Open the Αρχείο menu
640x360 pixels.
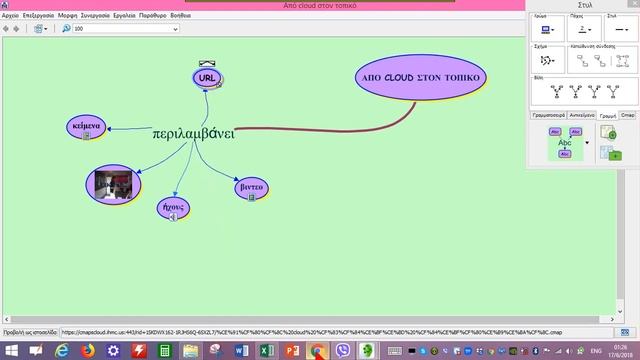click(x=10, y=15)
